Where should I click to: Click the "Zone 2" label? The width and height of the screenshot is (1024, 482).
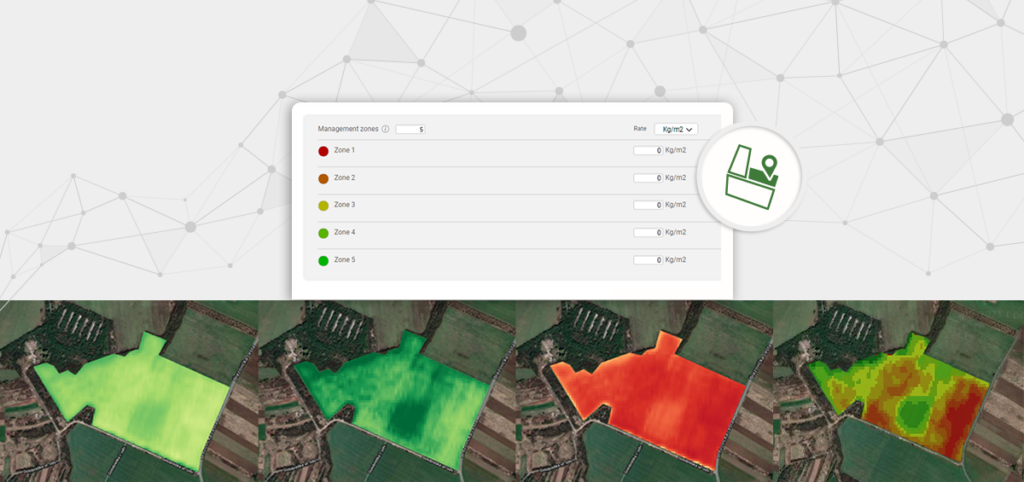click(x=344, y=178)
